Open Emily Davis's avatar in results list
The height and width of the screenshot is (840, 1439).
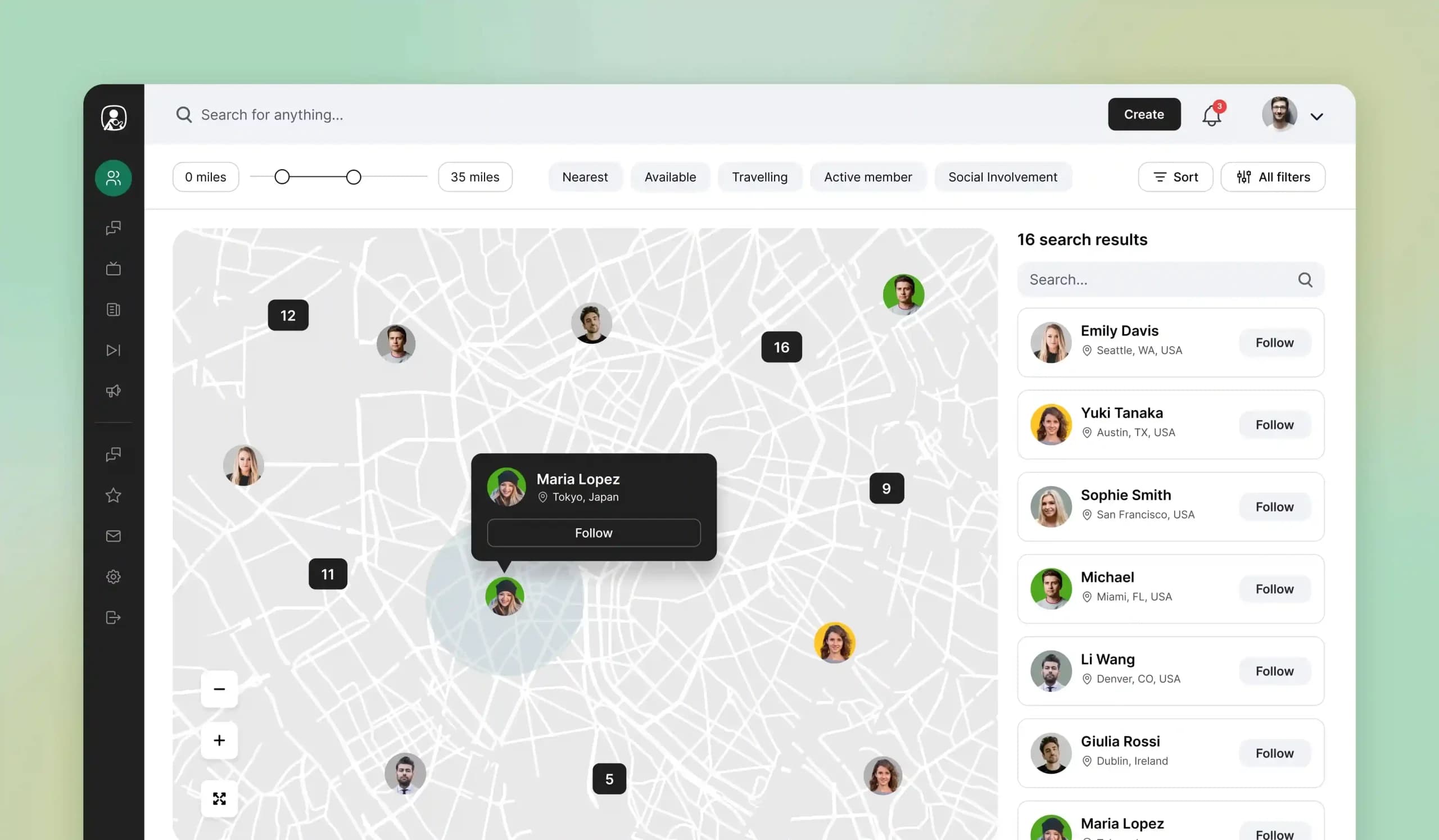(x=1051, y=342)
